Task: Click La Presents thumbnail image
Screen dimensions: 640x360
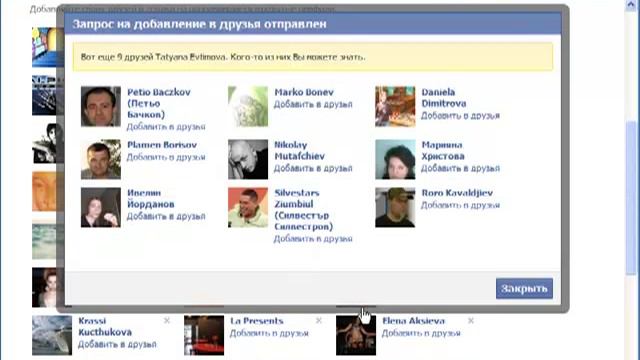Action: click(x=204, y=335)
